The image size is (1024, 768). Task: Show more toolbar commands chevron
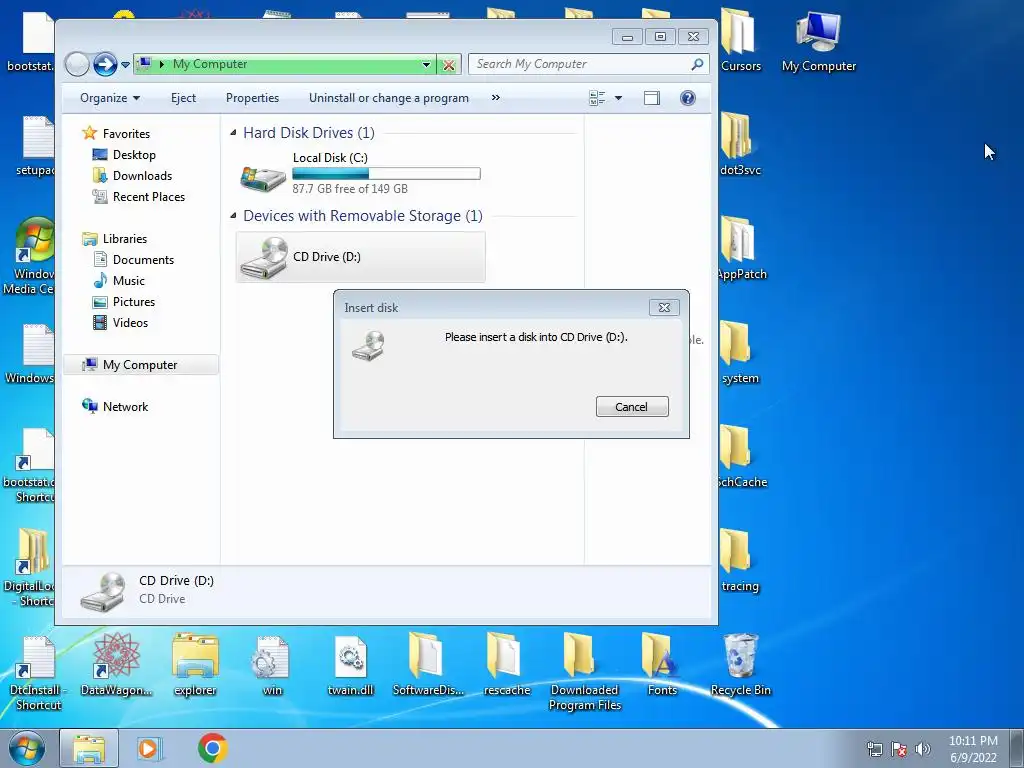pos(496,97)
